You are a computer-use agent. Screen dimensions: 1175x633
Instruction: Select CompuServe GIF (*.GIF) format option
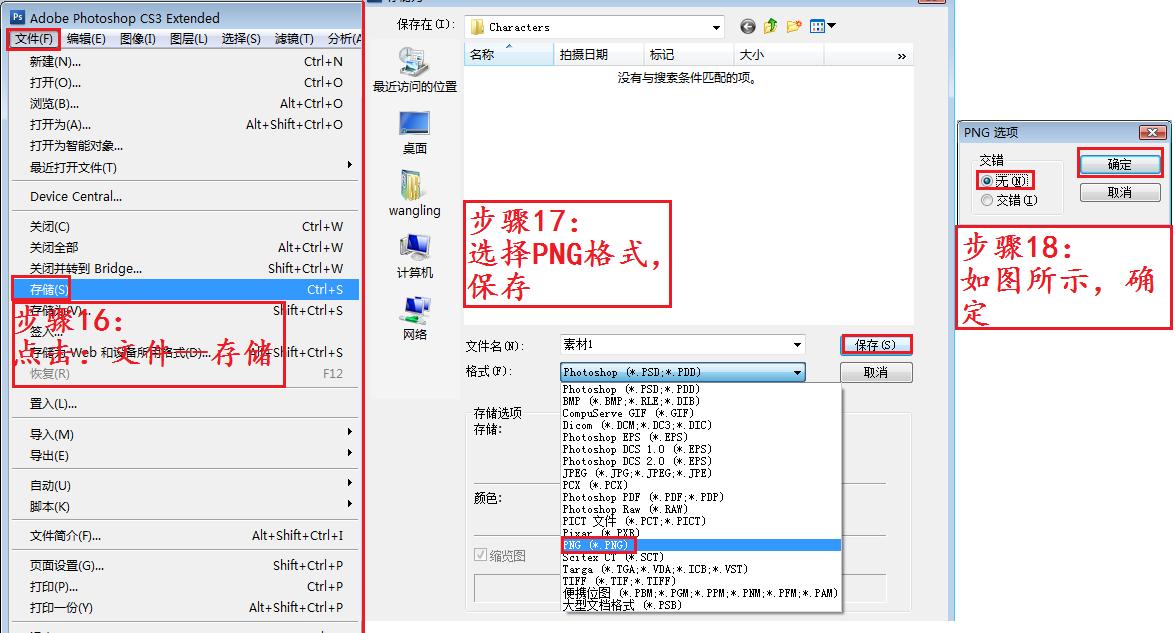click(701, 413)
